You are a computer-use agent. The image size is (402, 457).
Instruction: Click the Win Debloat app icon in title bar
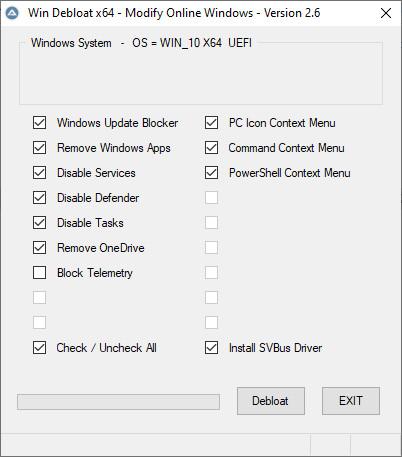pos(12,13)
